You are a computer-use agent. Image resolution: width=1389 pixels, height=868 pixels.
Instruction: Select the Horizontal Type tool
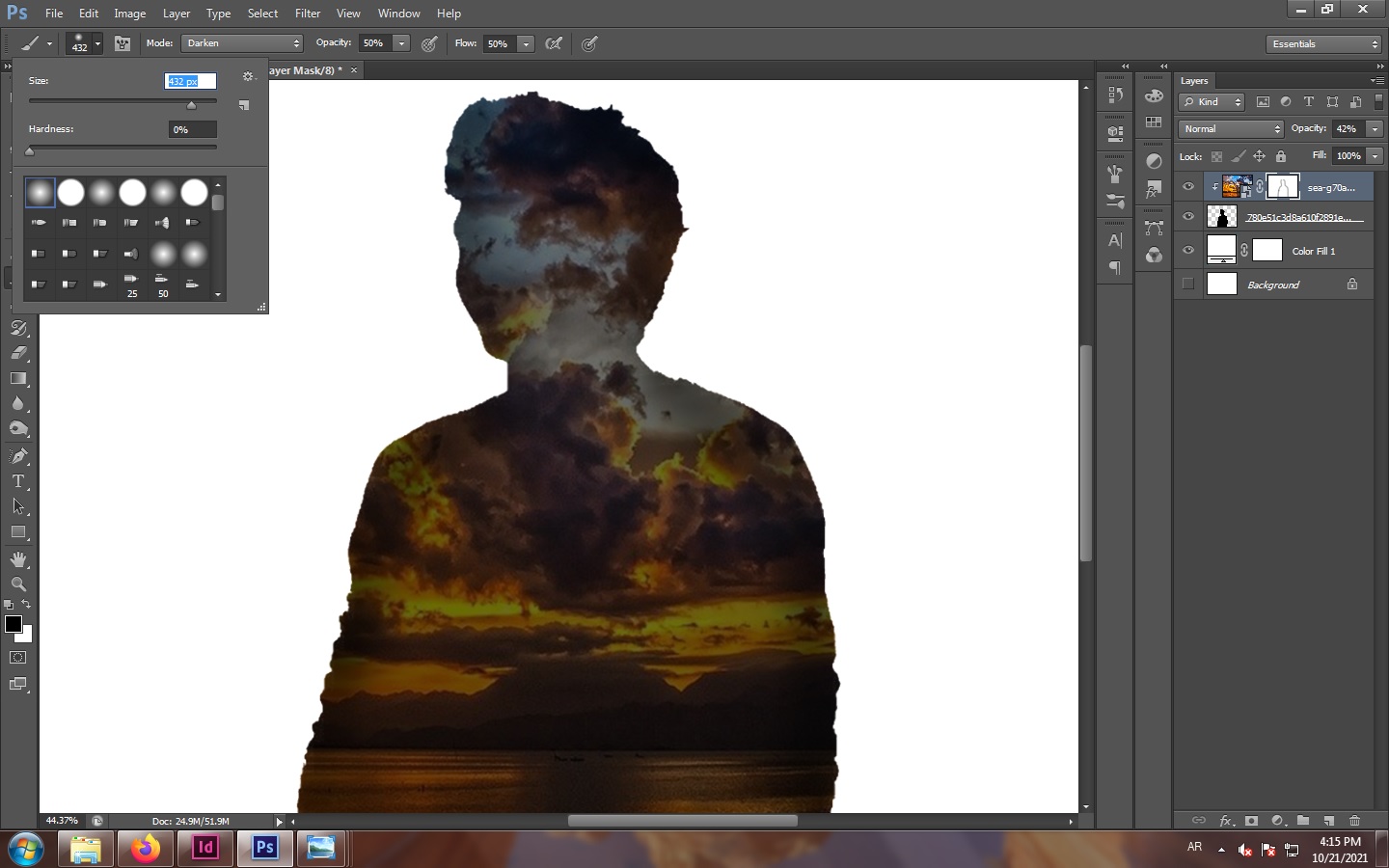[18, 481]
